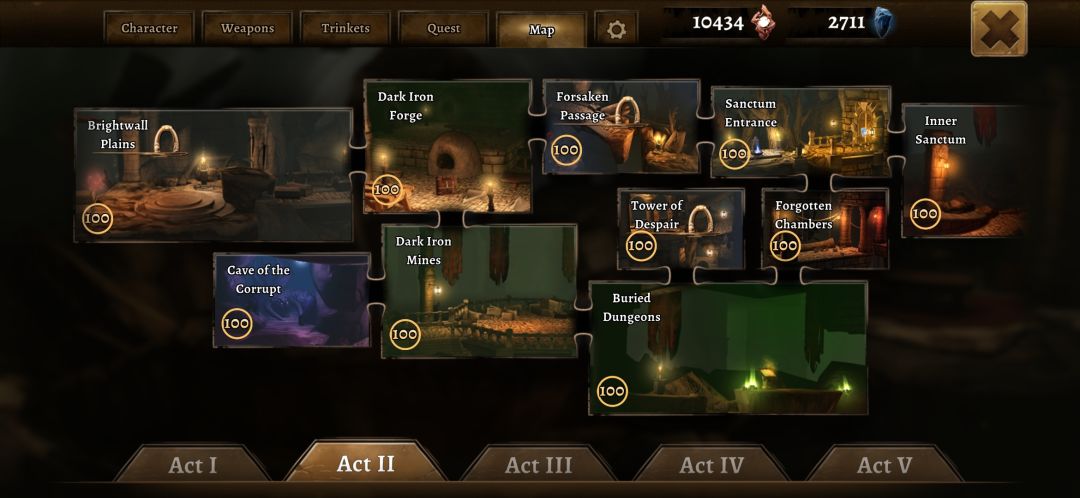Viewport: 1080px width, 498px height.
Task: Click the 100 badge on Buried Dungeons
Action: tap(612, 391)
